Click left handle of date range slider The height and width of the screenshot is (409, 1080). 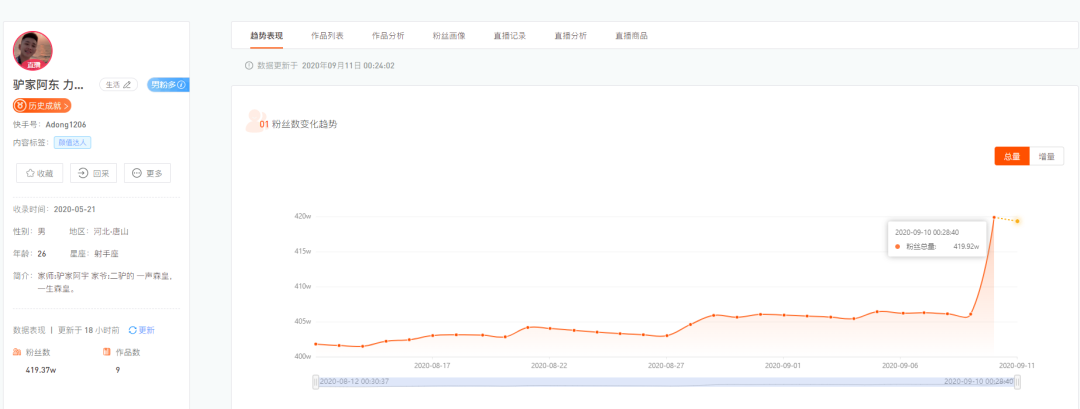click(x=315, y=382)
